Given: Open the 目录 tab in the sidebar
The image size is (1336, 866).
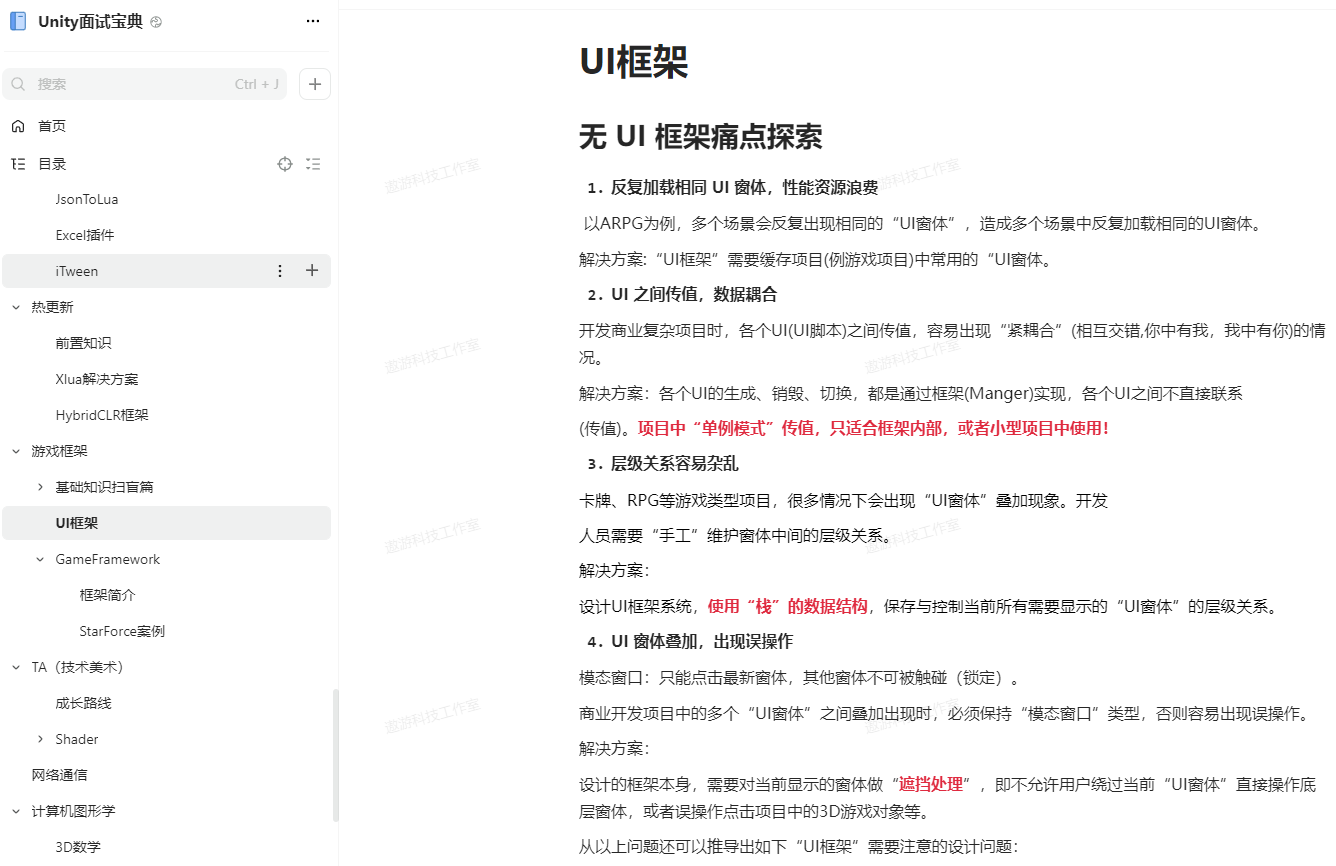Looking at the screenshot, I should click(52, 164).
